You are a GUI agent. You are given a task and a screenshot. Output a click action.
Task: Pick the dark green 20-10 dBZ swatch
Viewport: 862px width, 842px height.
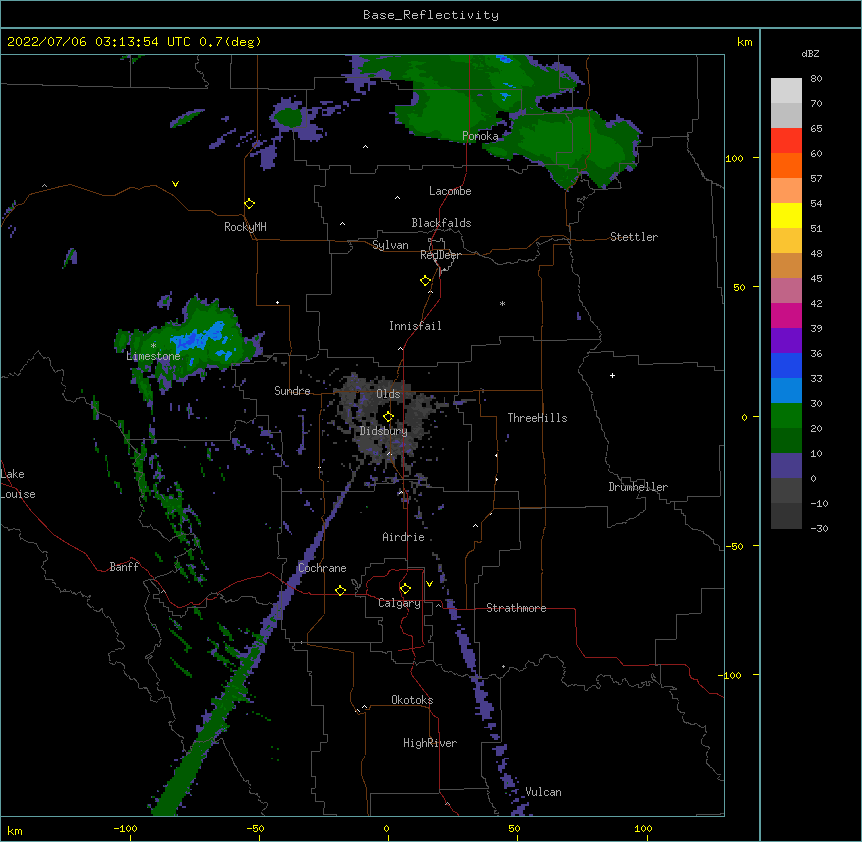[x=786, y=441]
